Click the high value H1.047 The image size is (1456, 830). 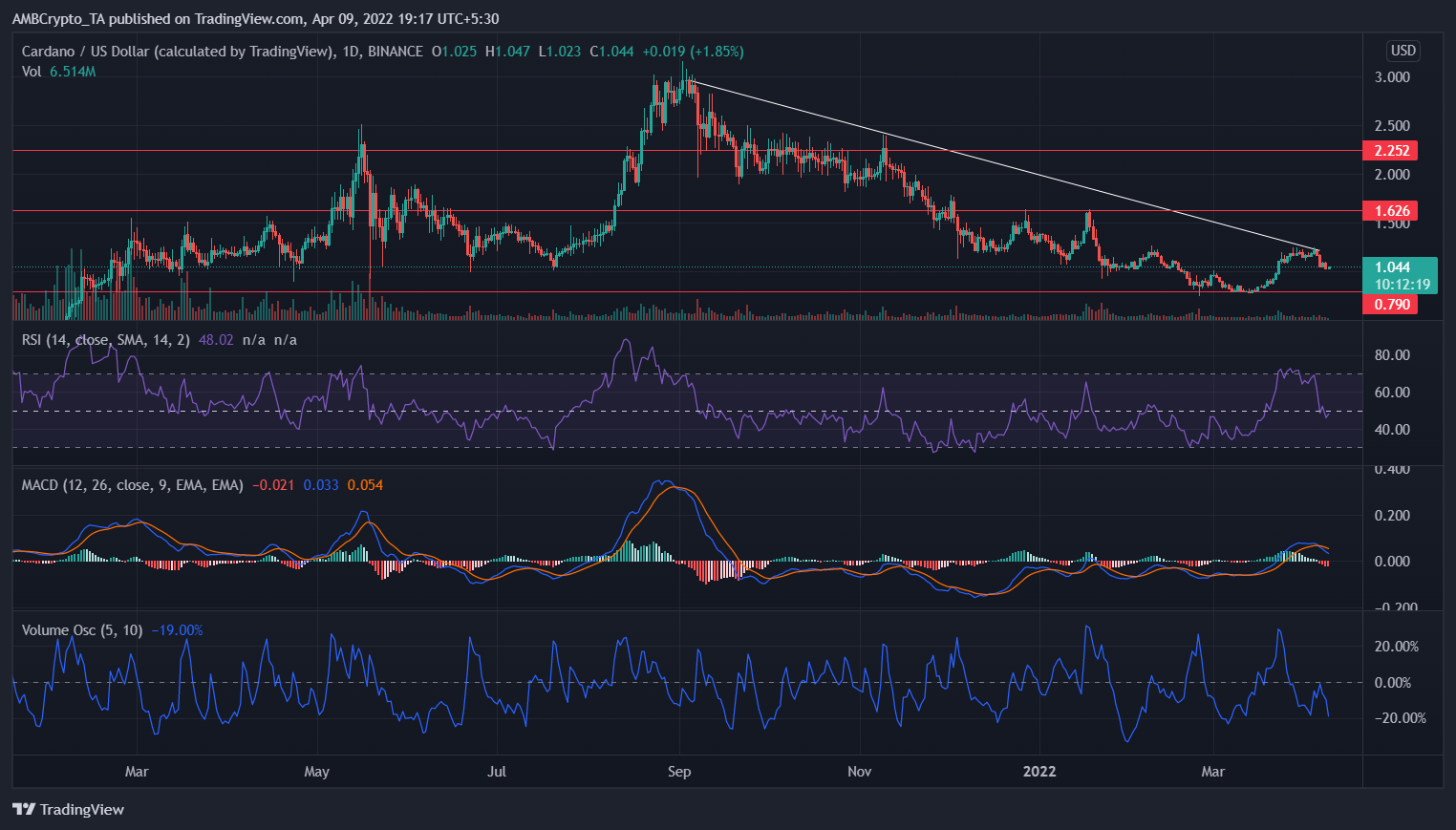pyautogui.click(x=507, y=52)
